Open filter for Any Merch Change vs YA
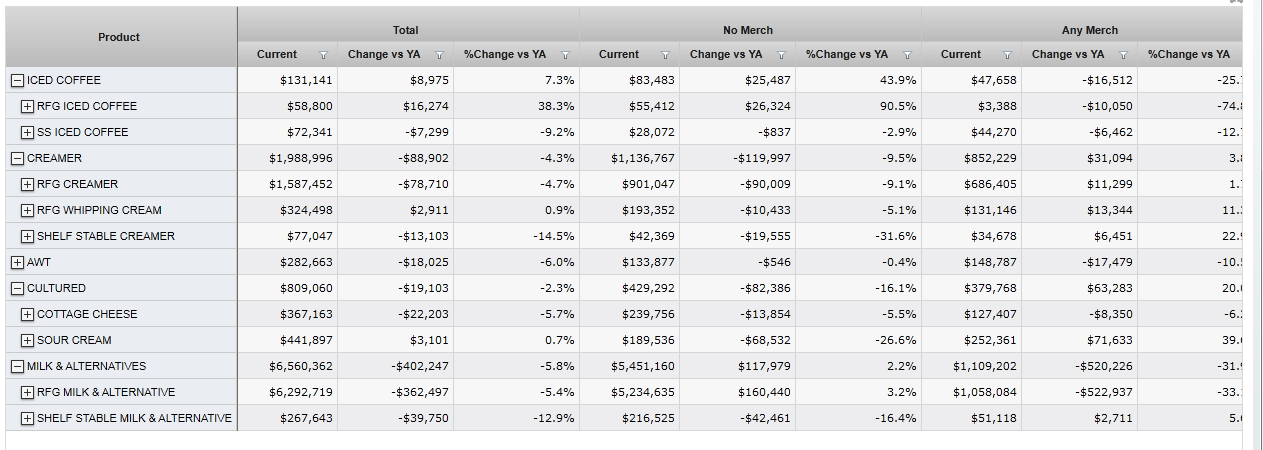This screenshot has width=1263, height=450. [x=1123, y=55]
